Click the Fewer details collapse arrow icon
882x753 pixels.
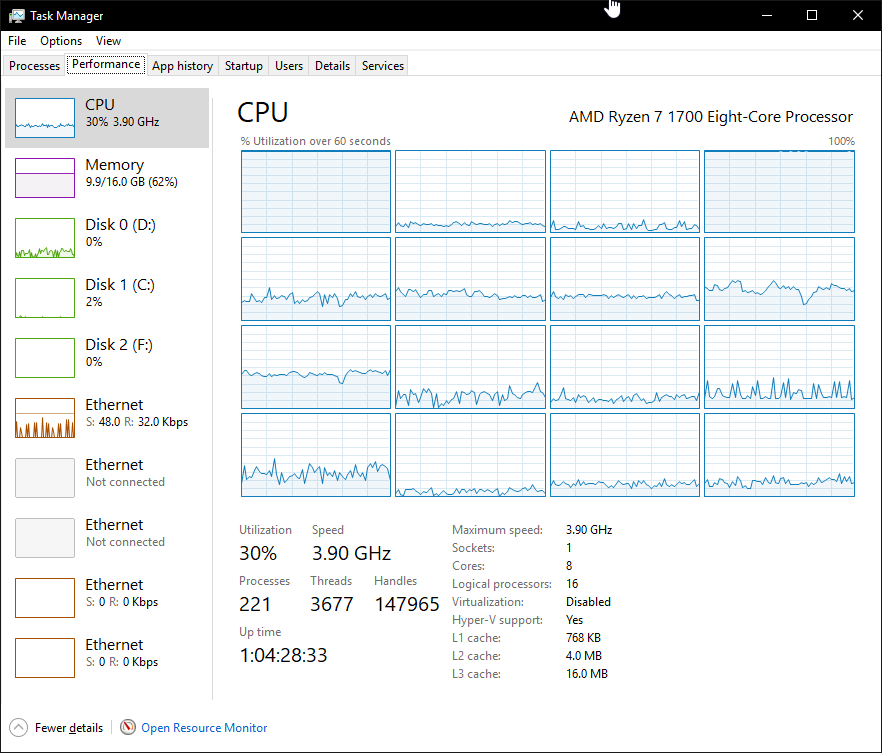(x=19, y=727)
